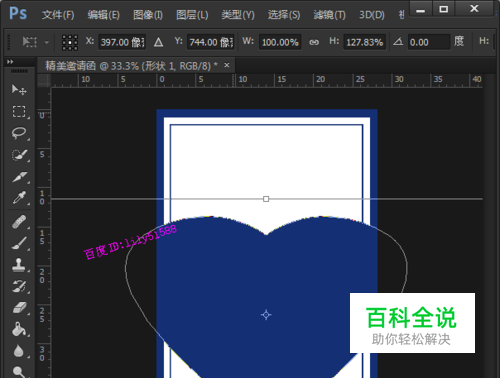
Task: Close the 精美邀请函 document tab
Action: pos(227,65)
